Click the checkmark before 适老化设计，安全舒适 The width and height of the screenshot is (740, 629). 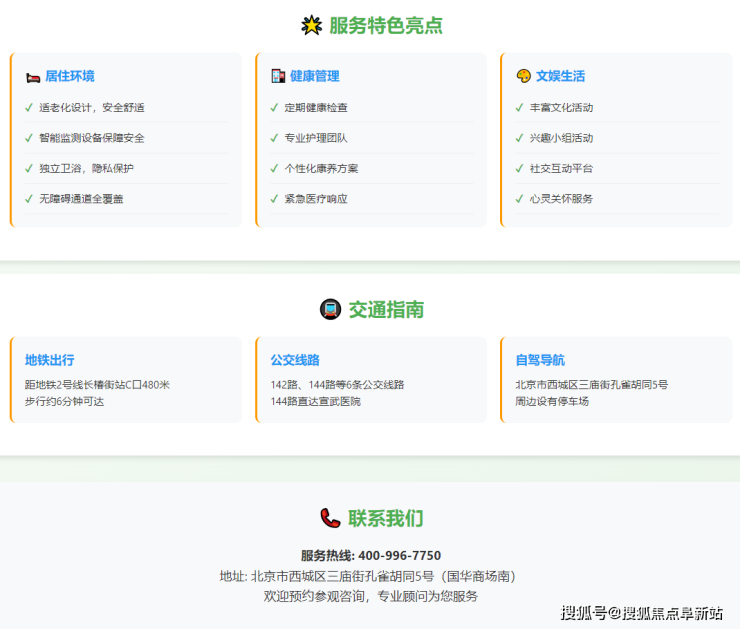(29, 108)
